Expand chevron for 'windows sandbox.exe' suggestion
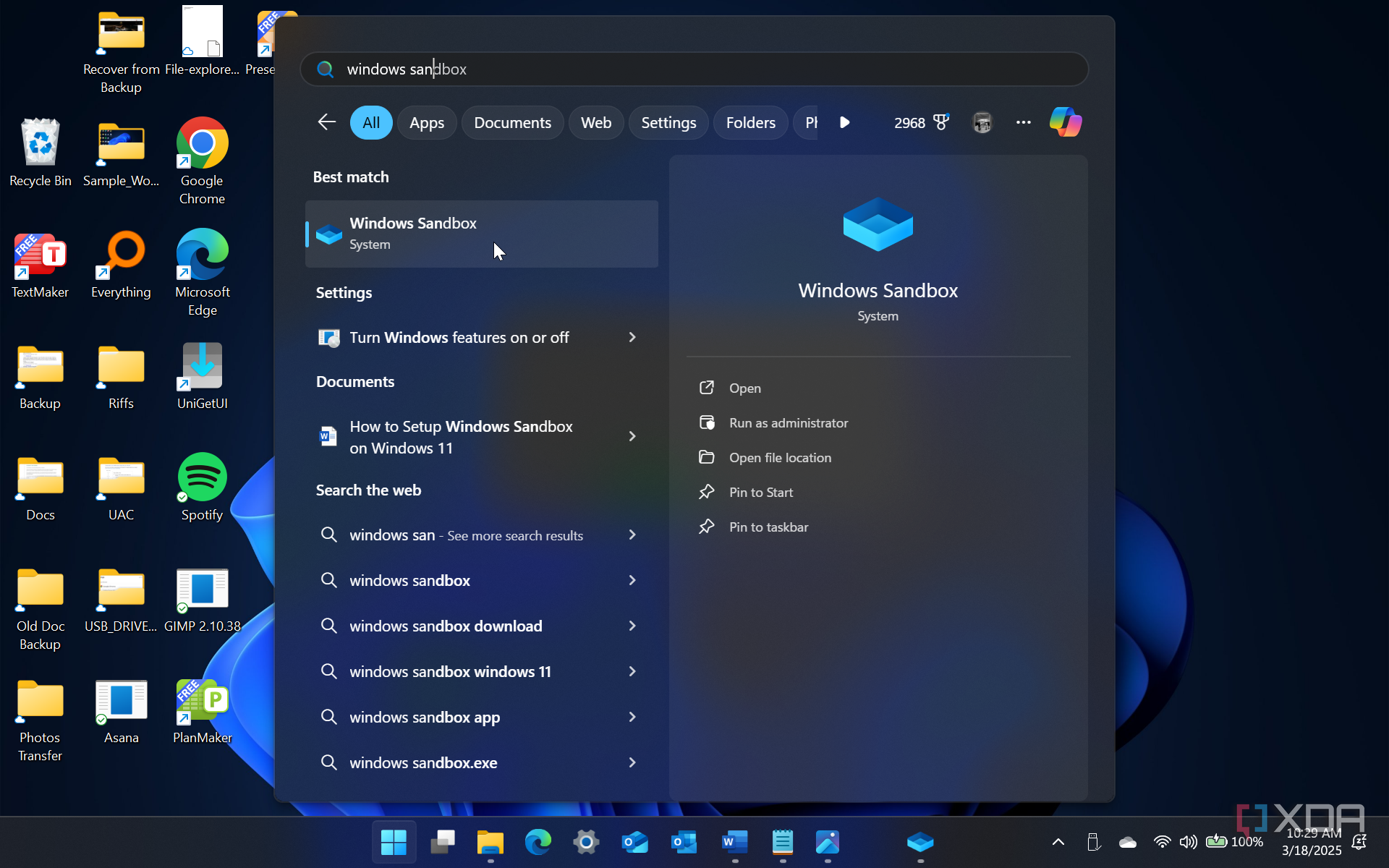The width and height of the screenshot is (1389, 868). coord(632,762)
